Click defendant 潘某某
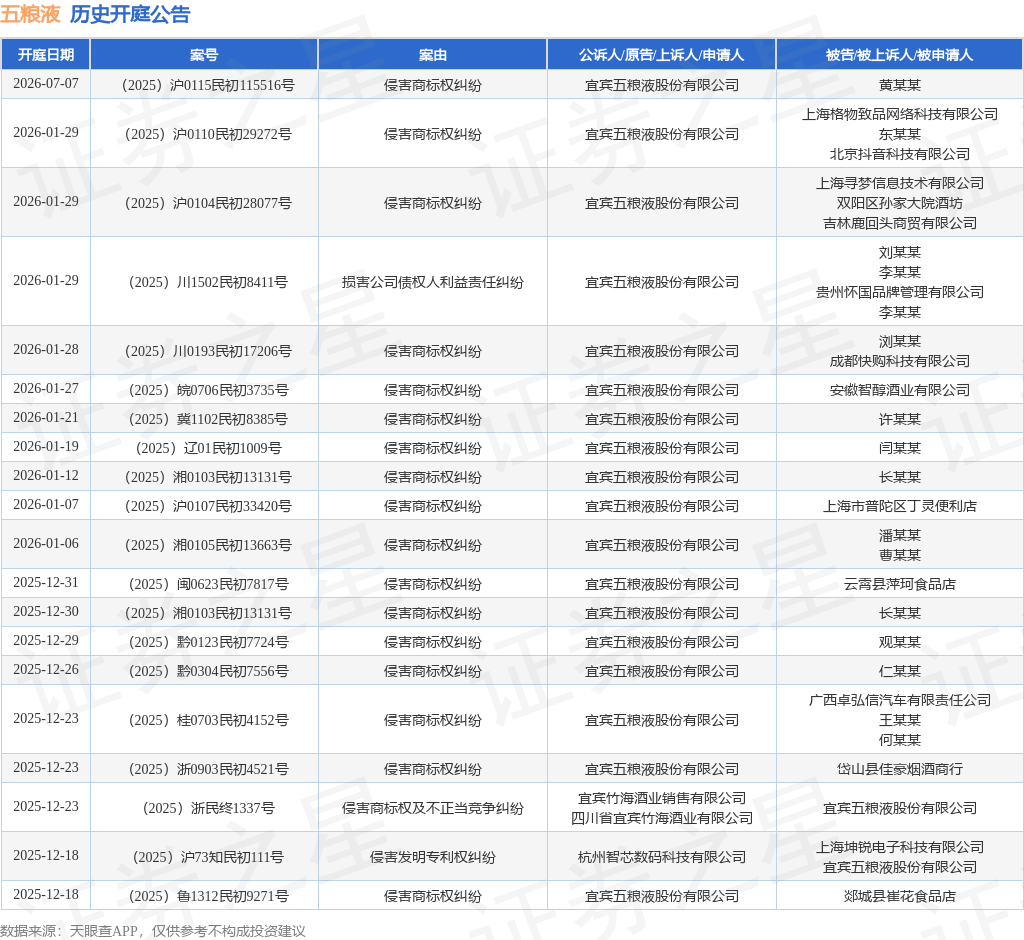Image resolution: width=1024 pixels, height=940 pixels. [x=899, y=535]
